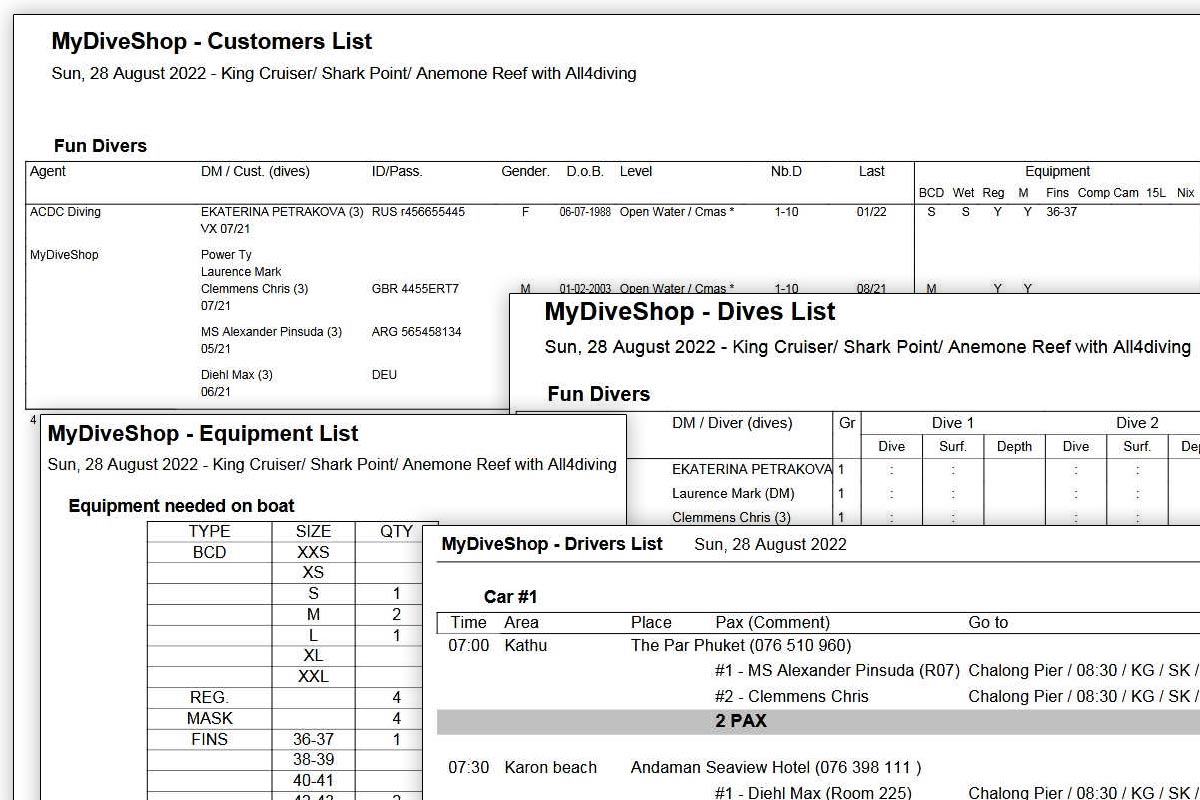This screenshot has width=1200, height=800.
Task: Click the "Agent" column header in Customers List
Action: click(48, 172)
